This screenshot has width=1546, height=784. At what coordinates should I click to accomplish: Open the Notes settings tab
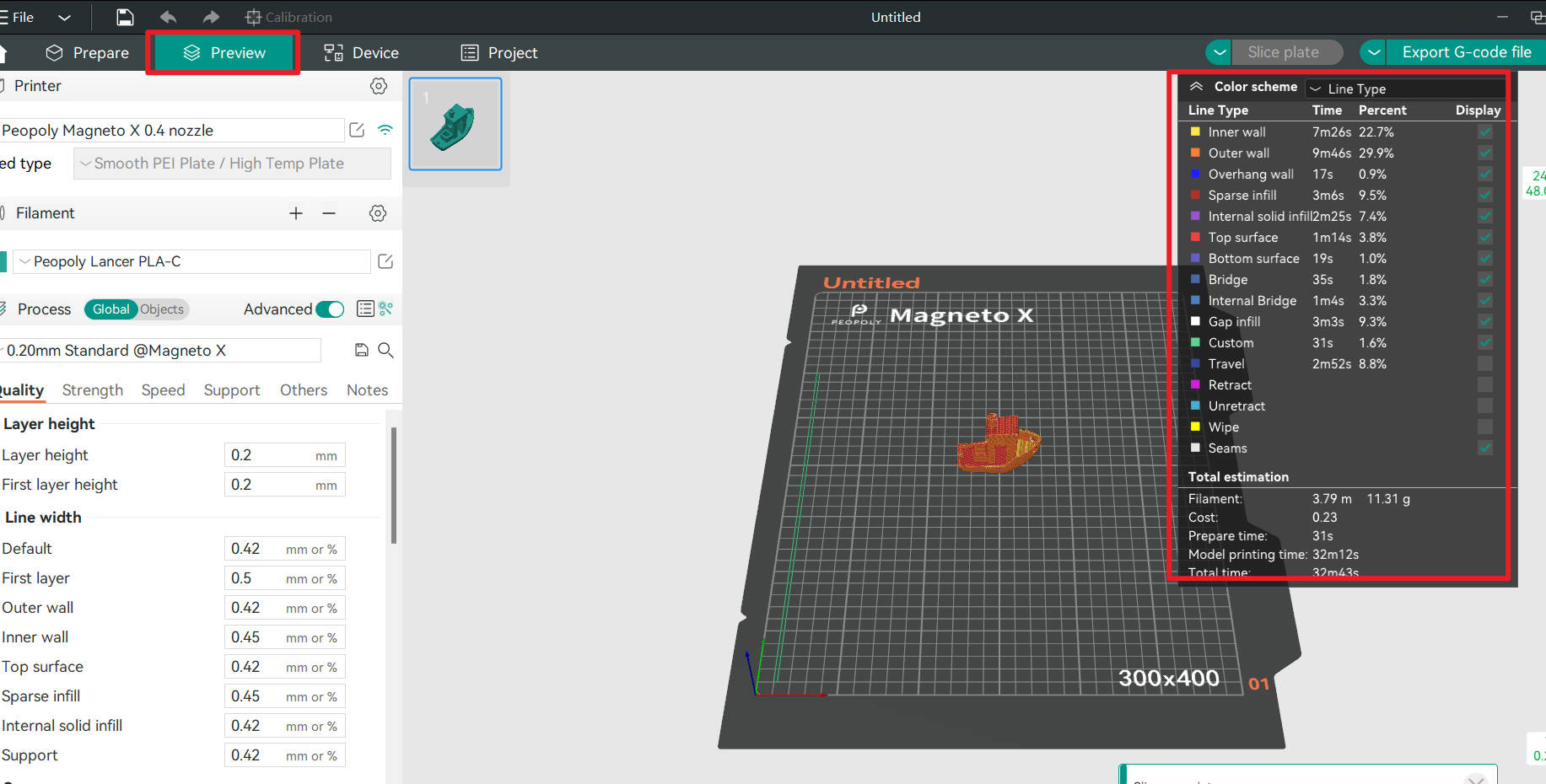(367, 390)
